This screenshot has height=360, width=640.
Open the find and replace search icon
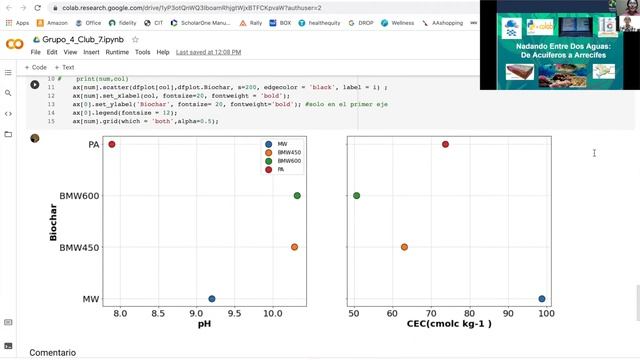8,93
